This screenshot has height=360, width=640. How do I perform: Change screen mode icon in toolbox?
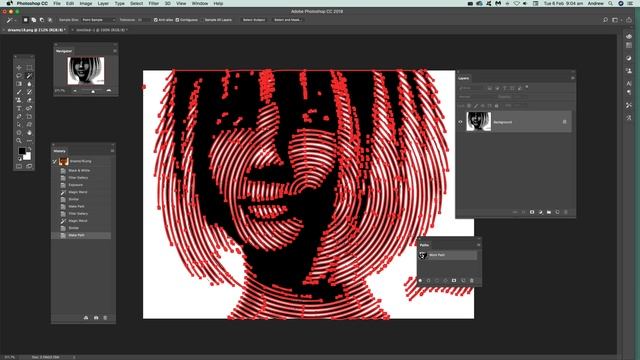29,166
